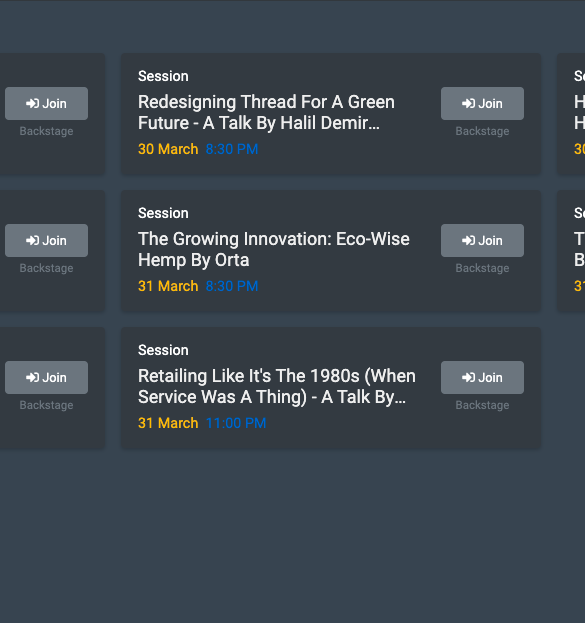Image resolution: width=585 pixels, height=623 pixels.
Task: Select the 31 March 11:00 PM date text
Action: [x=202, y=423]
